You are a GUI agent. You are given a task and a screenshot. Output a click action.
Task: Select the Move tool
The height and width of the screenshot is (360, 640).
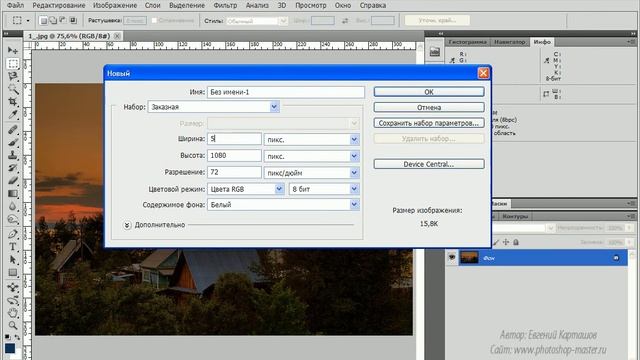(13, 51)
